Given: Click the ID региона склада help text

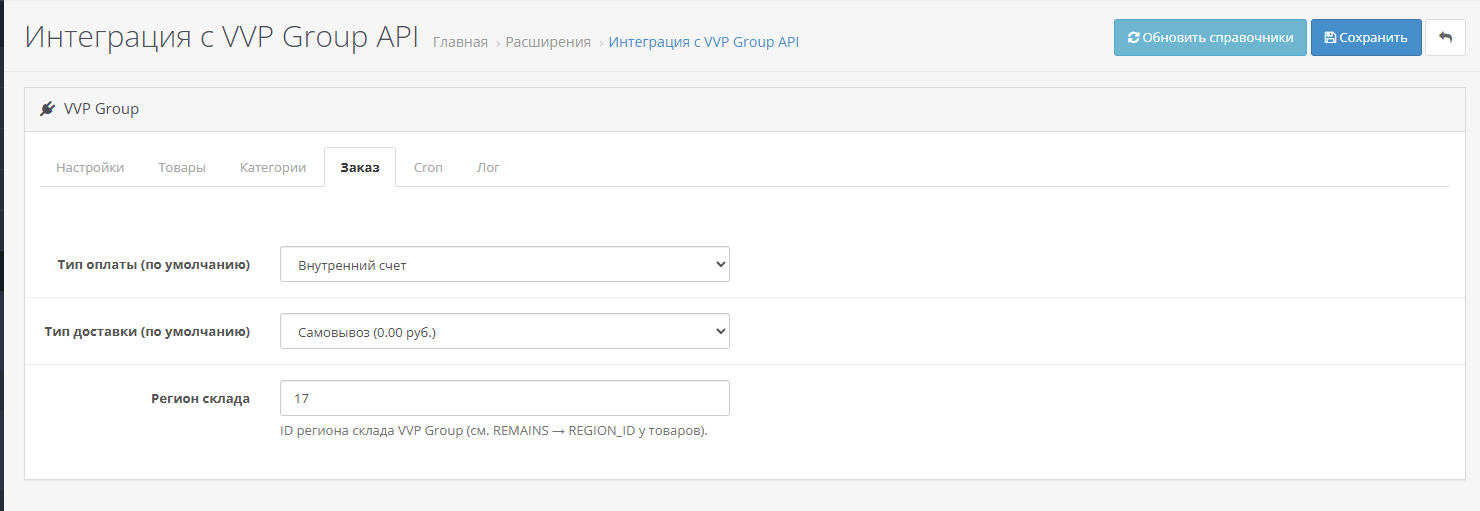Looking at the screenshot, I should point(494,431).
